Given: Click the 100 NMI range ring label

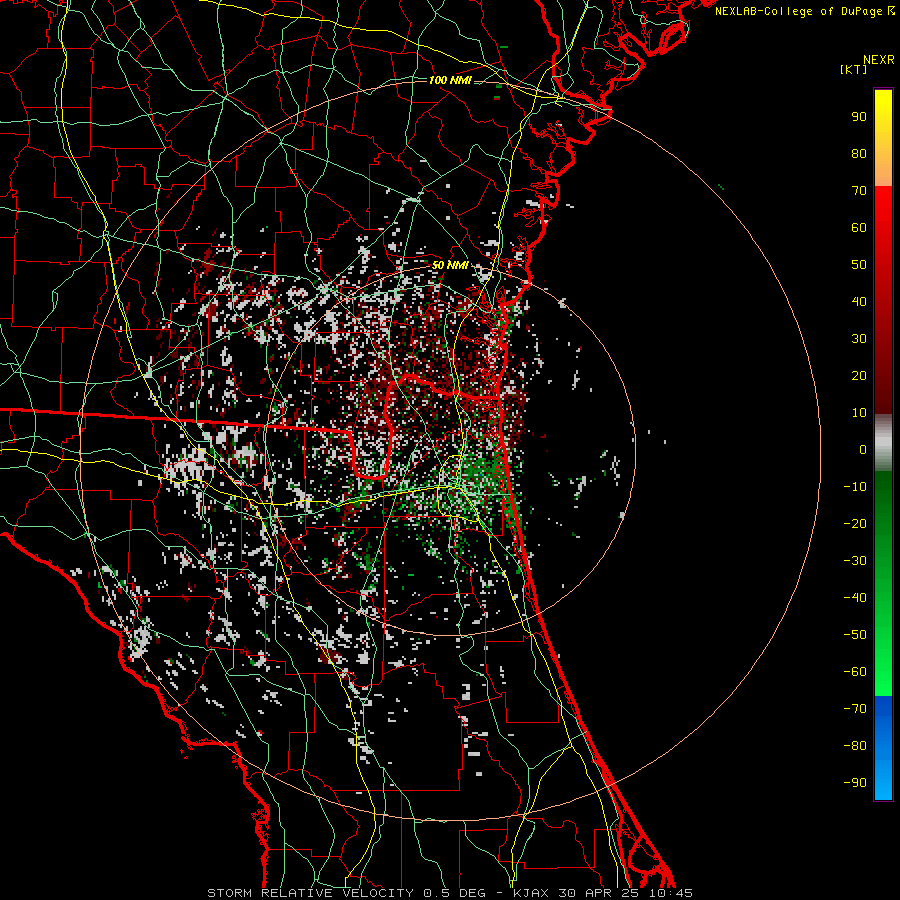Looking at the screenshot, I should [450, 80].
